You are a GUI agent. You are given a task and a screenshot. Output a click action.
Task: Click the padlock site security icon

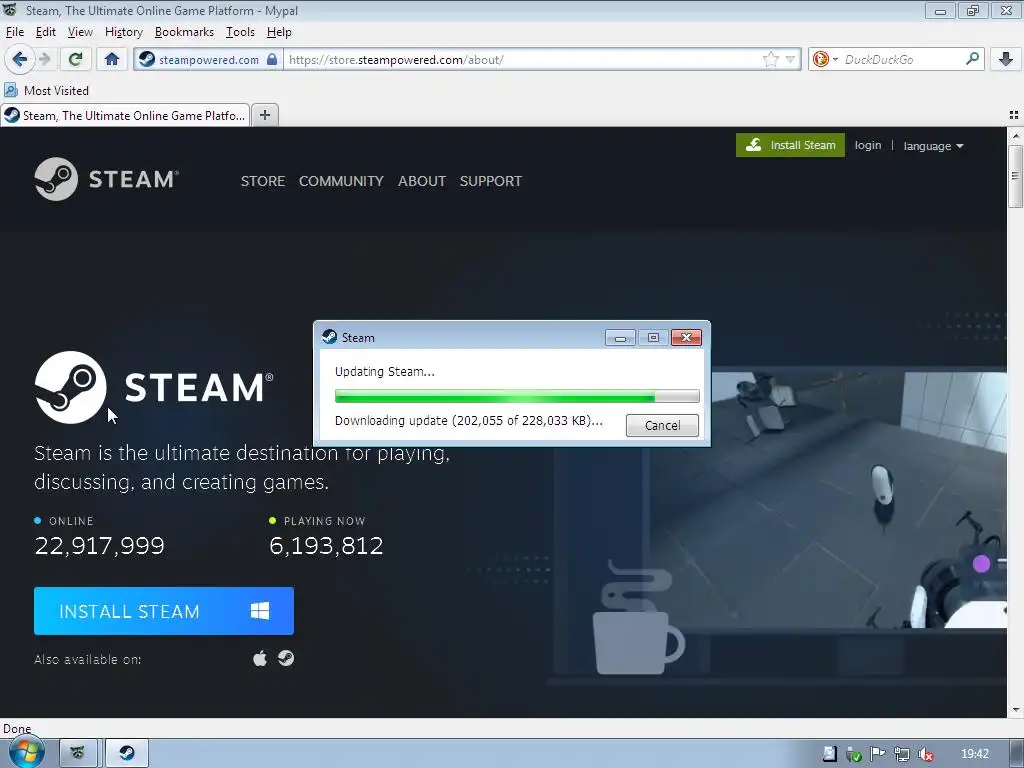pyautogui.click(x=272, y=59)
